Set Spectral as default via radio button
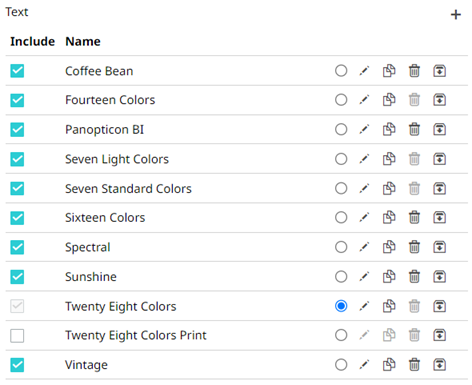472x385 pixels. point(341,247)
